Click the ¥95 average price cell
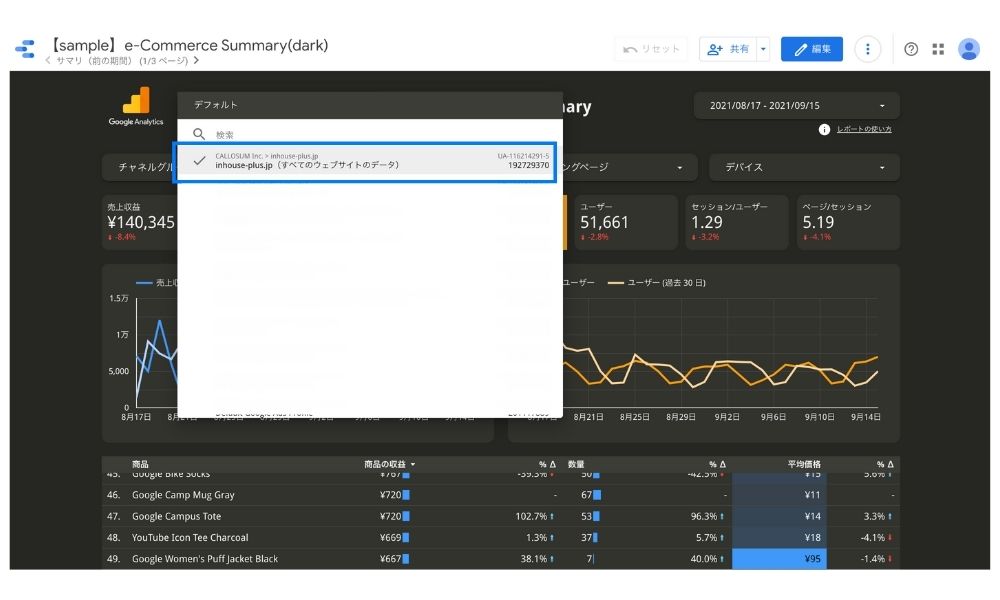 (779, 559)
